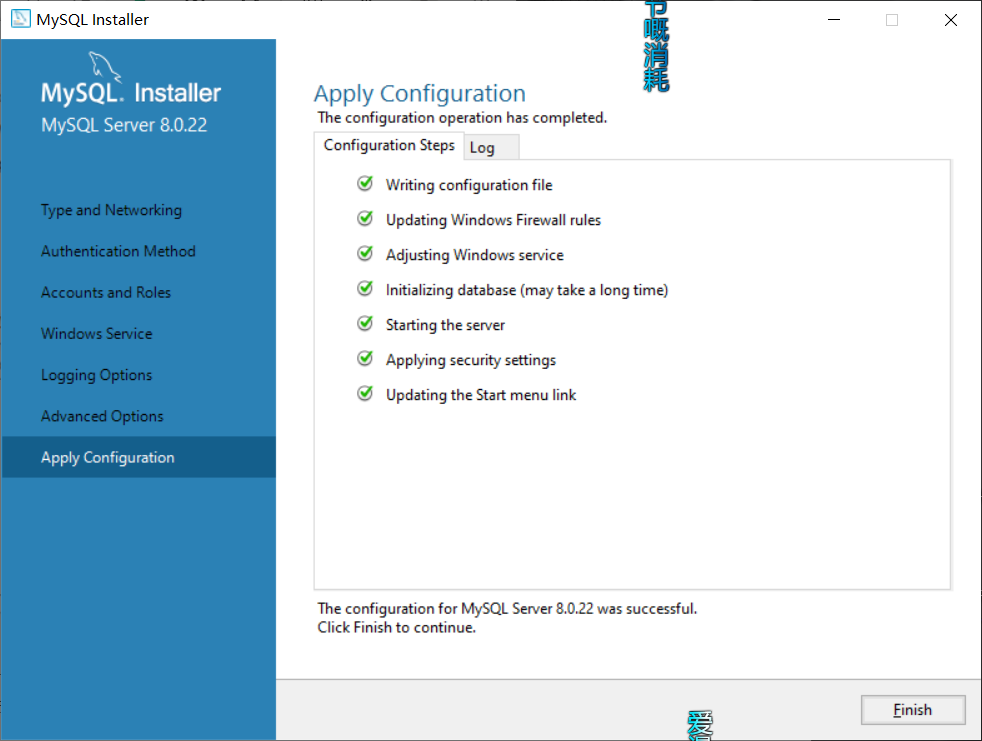The image size is (982, 741).
Task: Select the Apply Configuration sidebar step
Action: [138, 457]
